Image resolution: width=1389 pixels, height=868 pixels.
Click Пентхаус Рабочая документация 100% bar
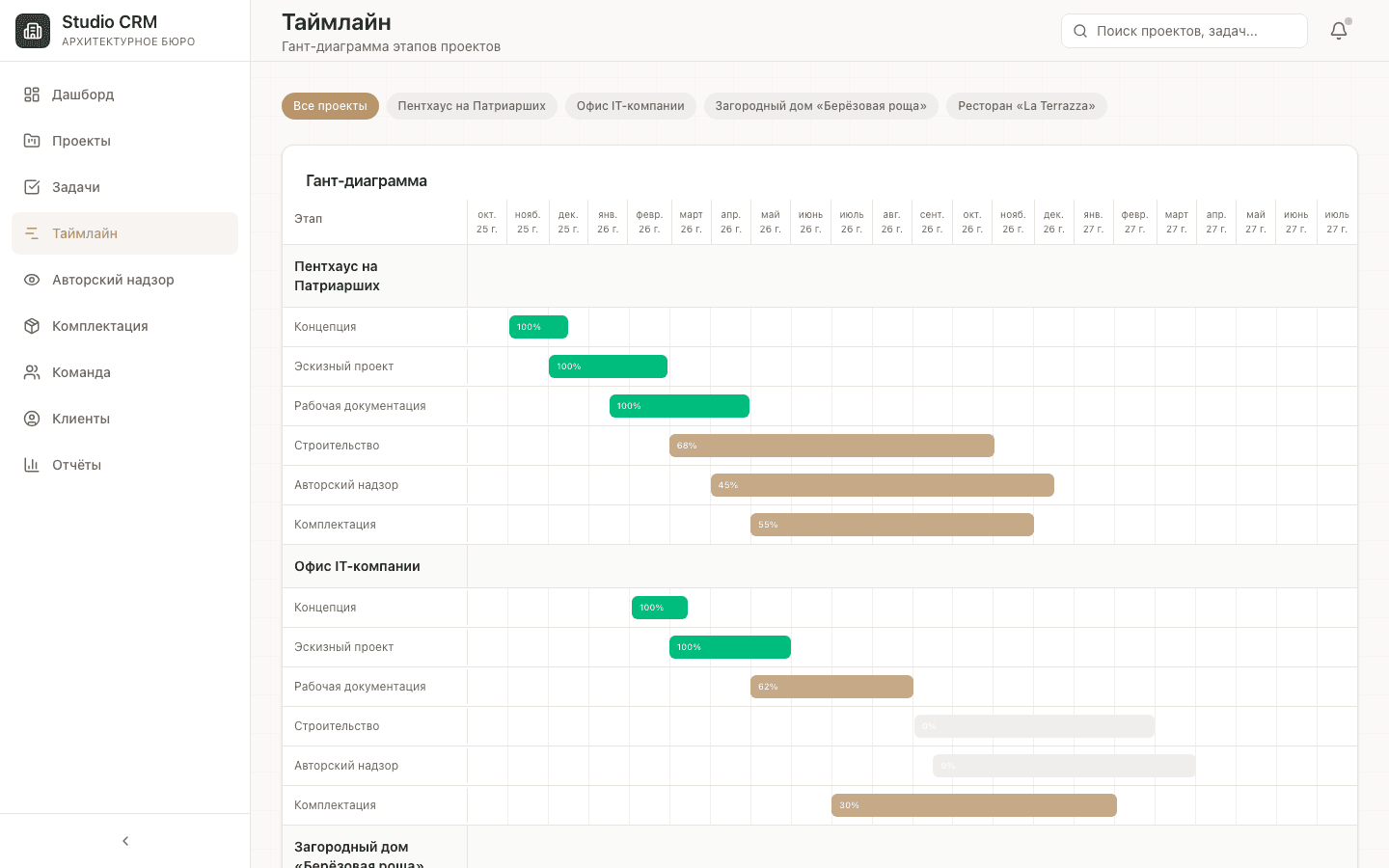(x=679, y=406)
